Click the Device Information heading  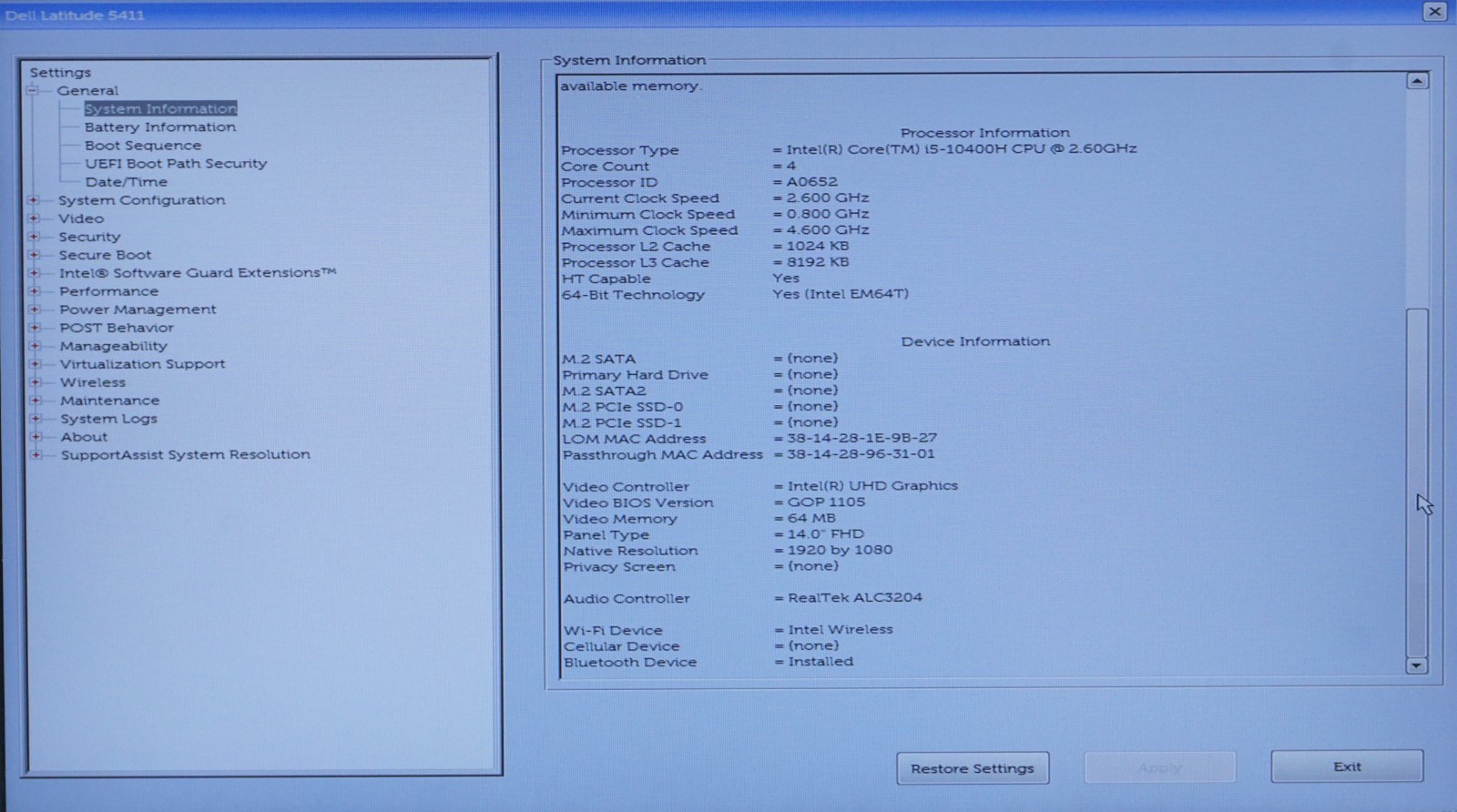pos(975,341)
